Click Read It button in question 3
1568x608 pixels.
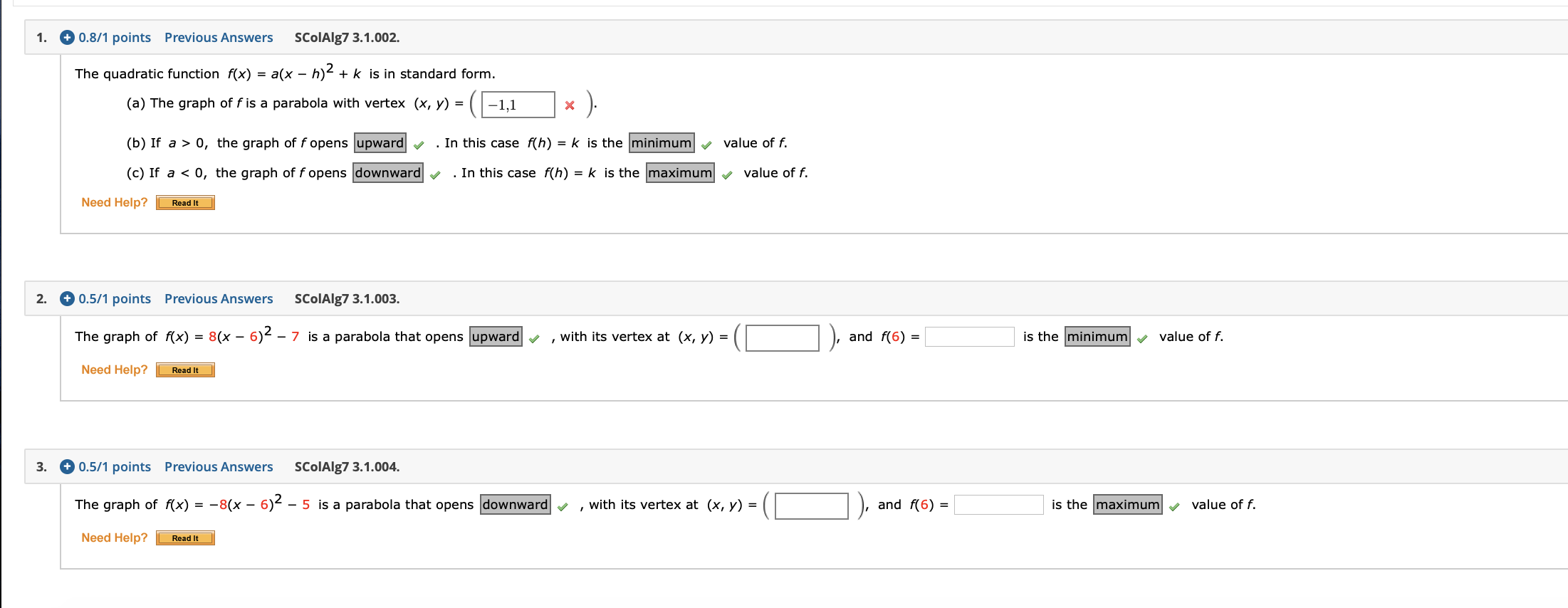(185, 538)
